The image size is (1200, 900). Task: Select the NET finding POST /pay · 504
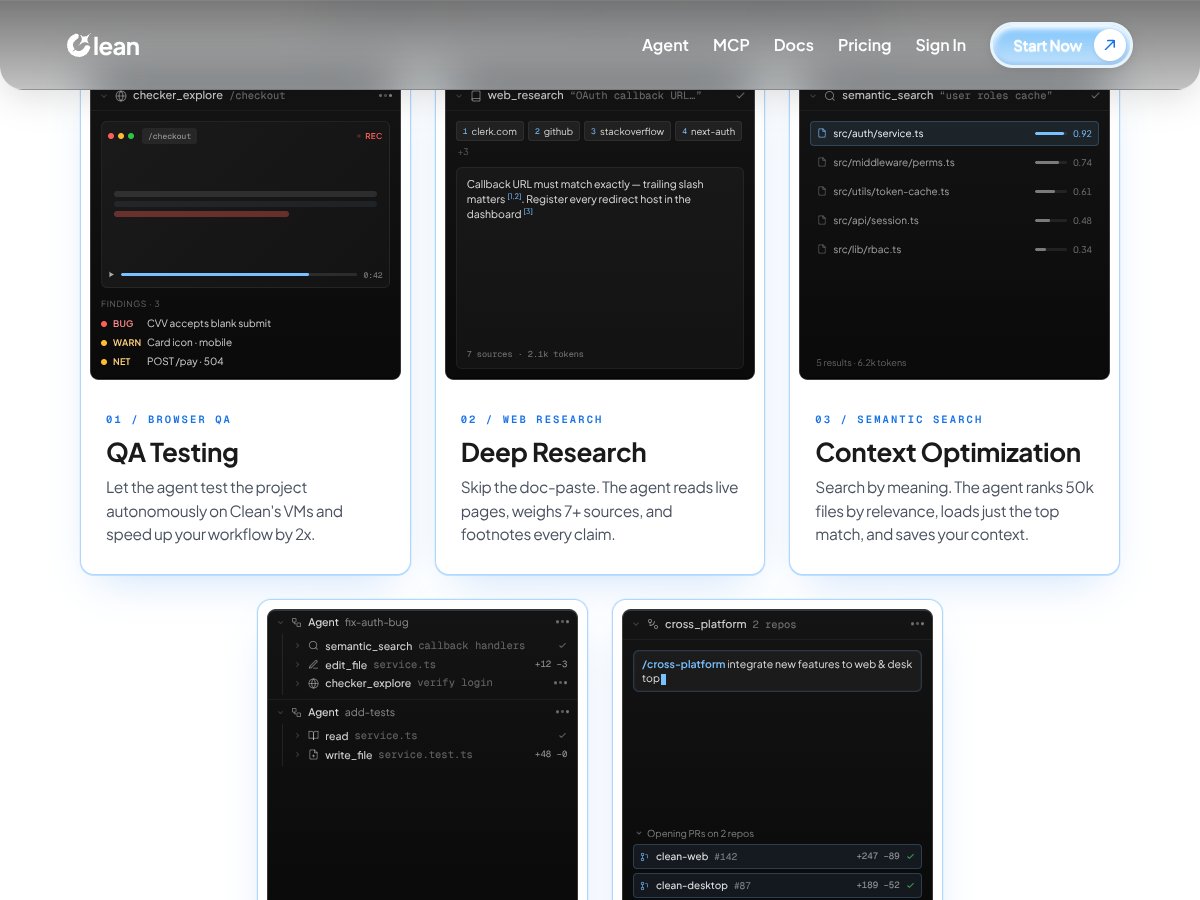pos(245,362)
